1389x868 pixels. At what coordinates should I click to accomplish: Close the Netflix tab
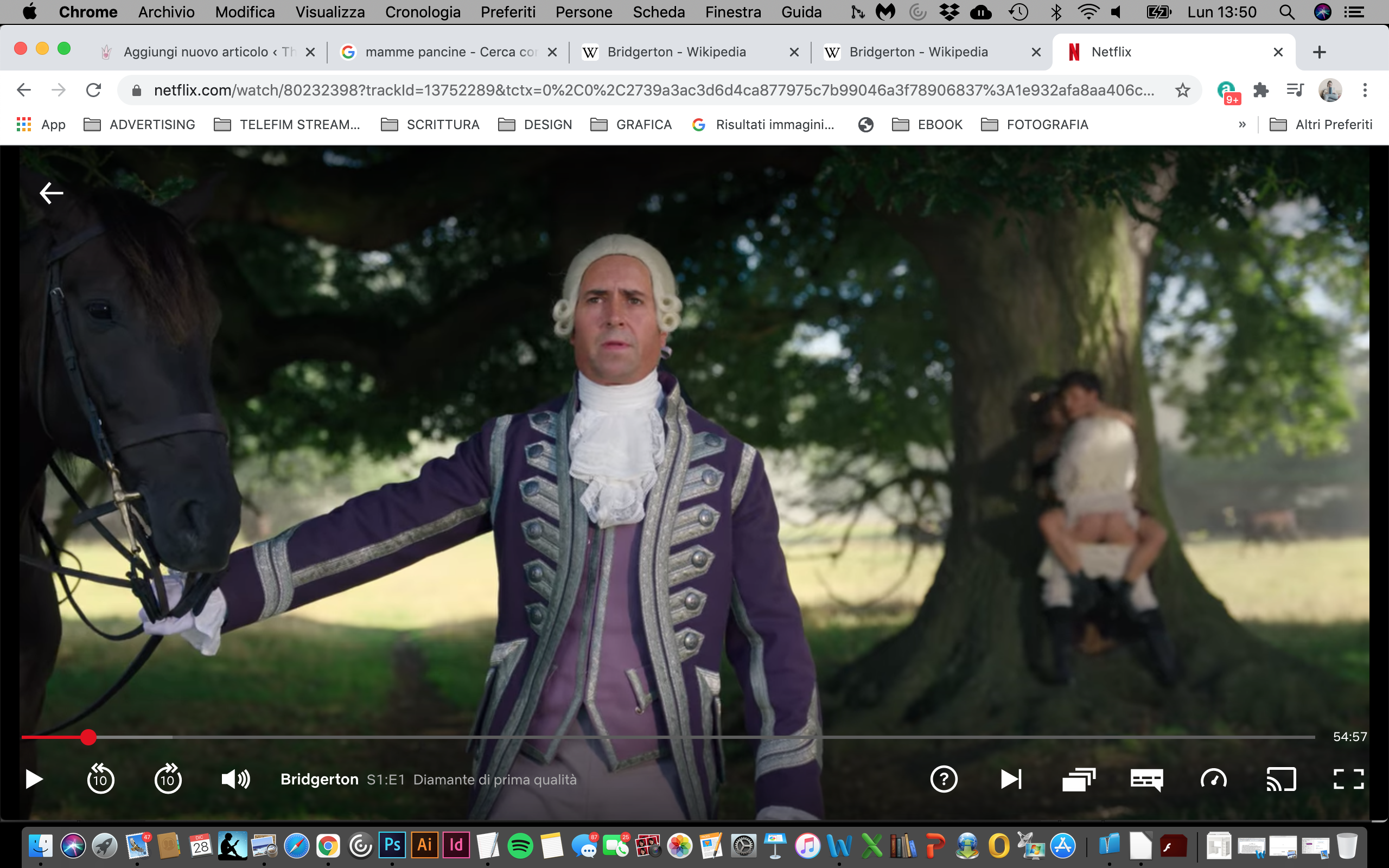(1278, 52)
